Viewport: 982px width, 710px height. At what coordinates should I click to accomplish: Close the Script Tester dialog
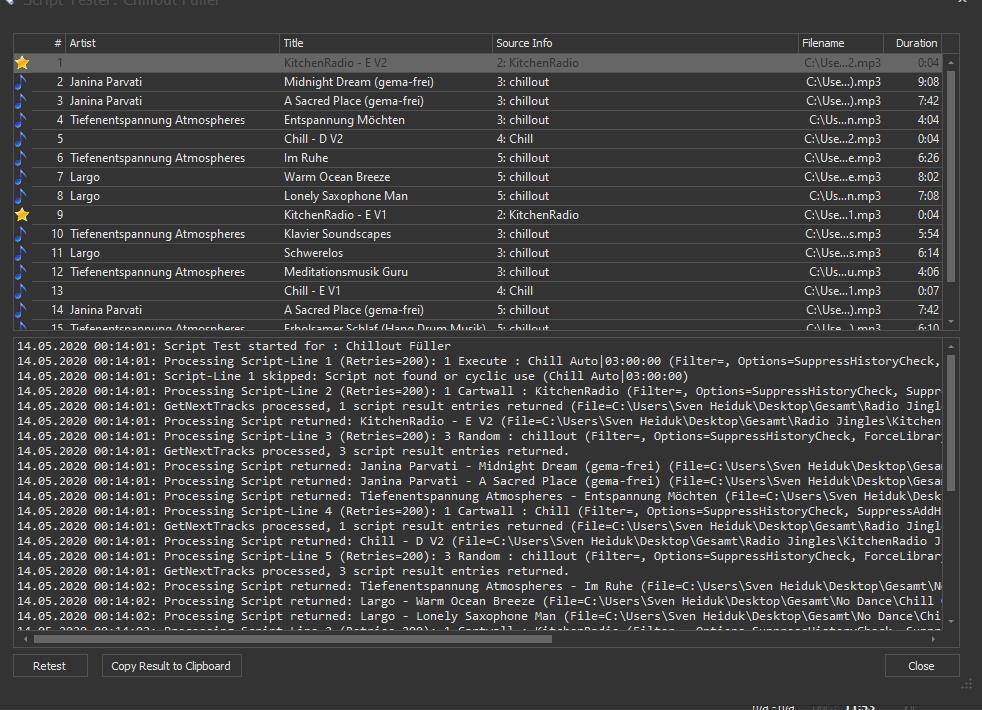[921, 666]
